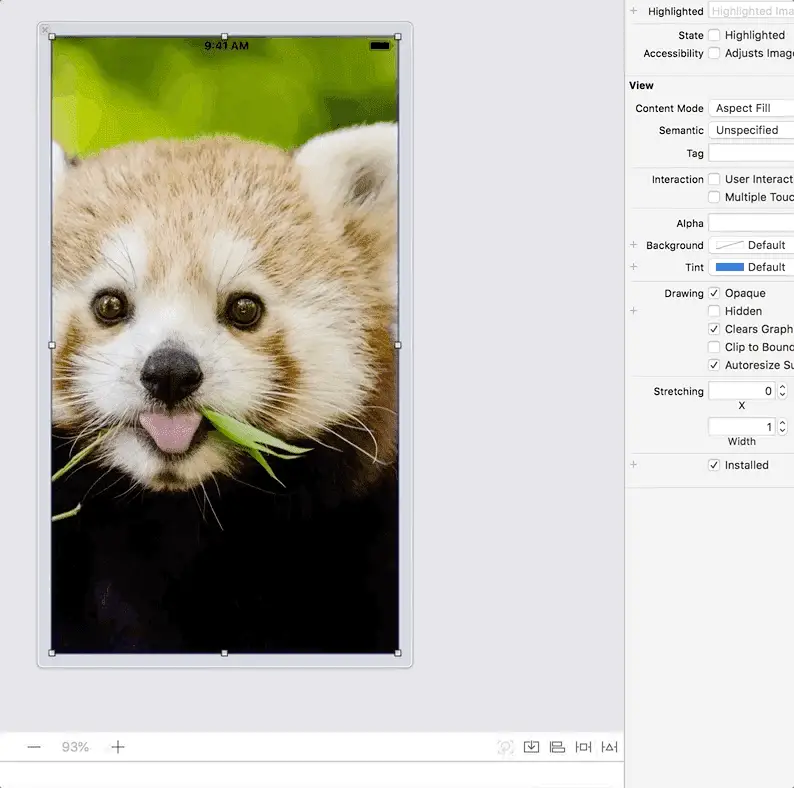The height and width of the screenshot is (788, 794).
Task: Enable Clip to Bounds checkbox
Action: click(x=714, y=346)
